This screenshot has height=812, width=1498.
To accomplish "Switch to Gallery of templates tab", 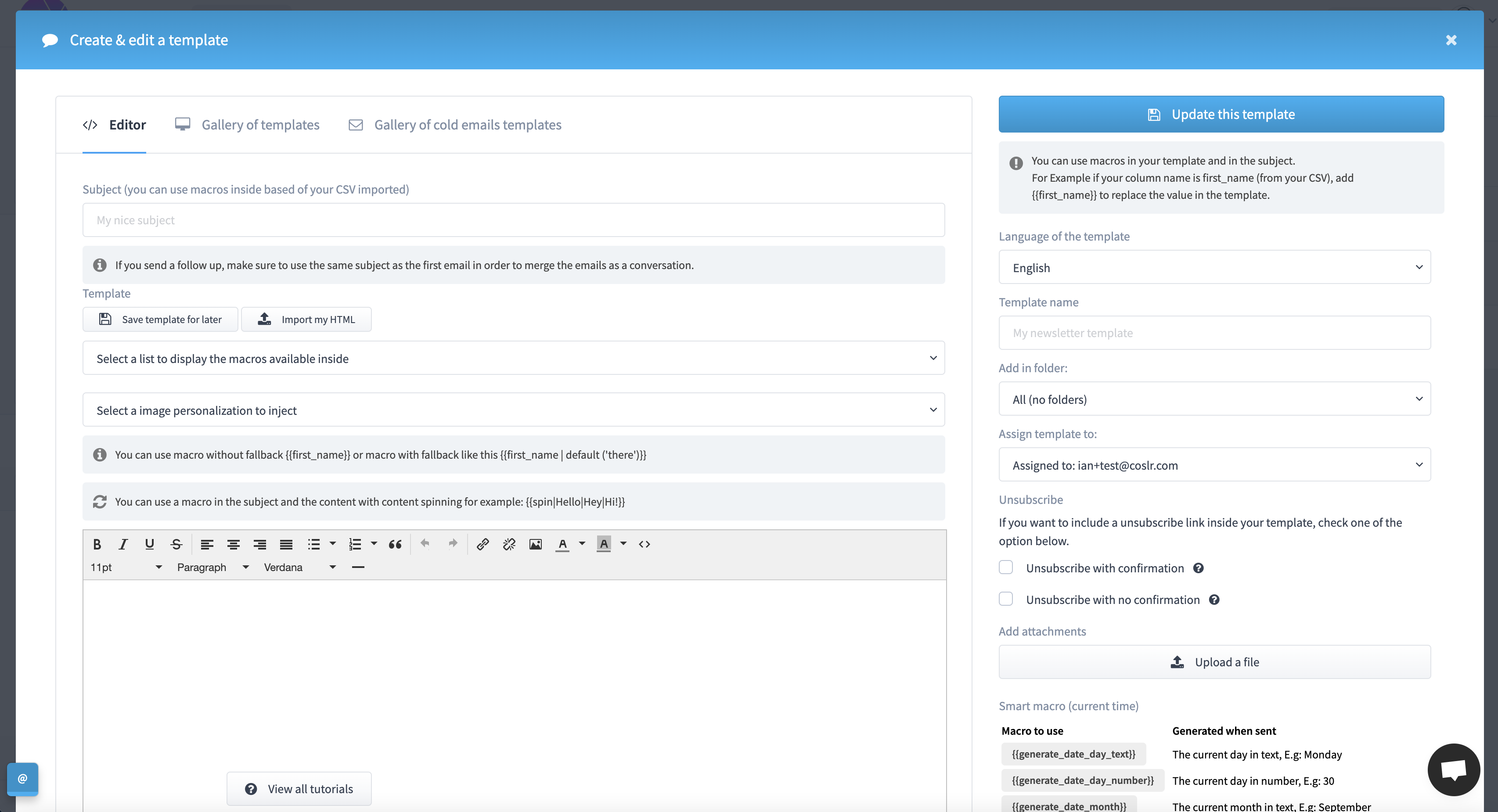I will coord(247,125).
